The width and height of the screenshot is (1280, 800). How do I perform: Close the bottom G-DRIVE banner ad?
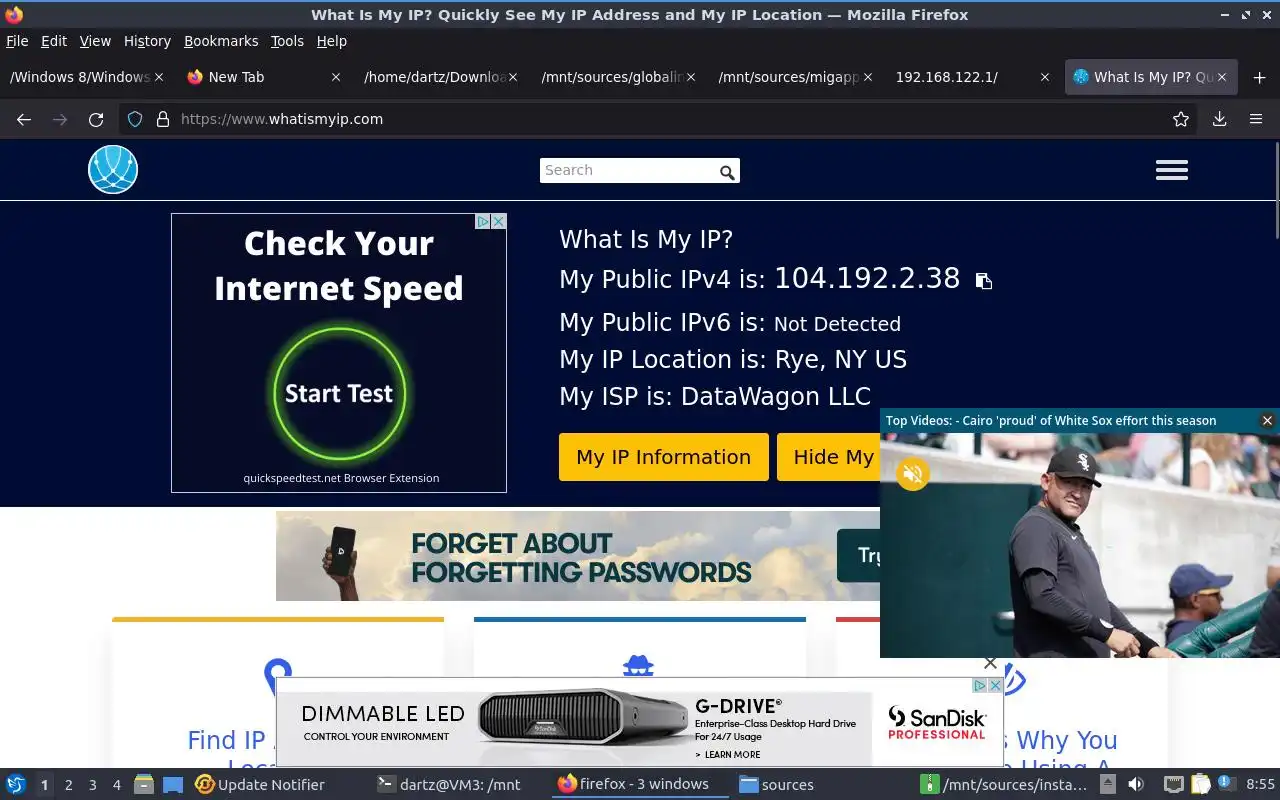(990, 663)
